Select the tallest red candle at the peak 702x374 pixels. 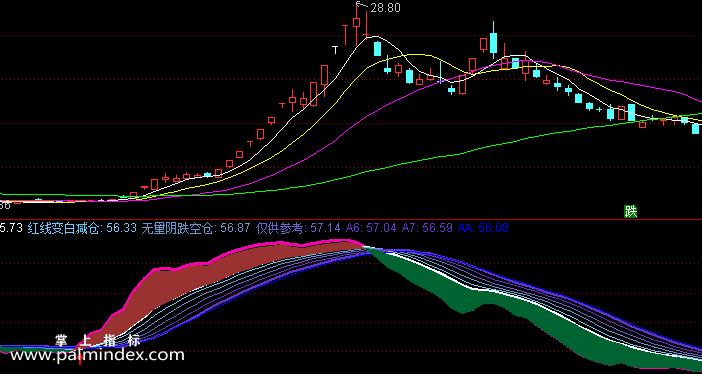coord(356,22)
